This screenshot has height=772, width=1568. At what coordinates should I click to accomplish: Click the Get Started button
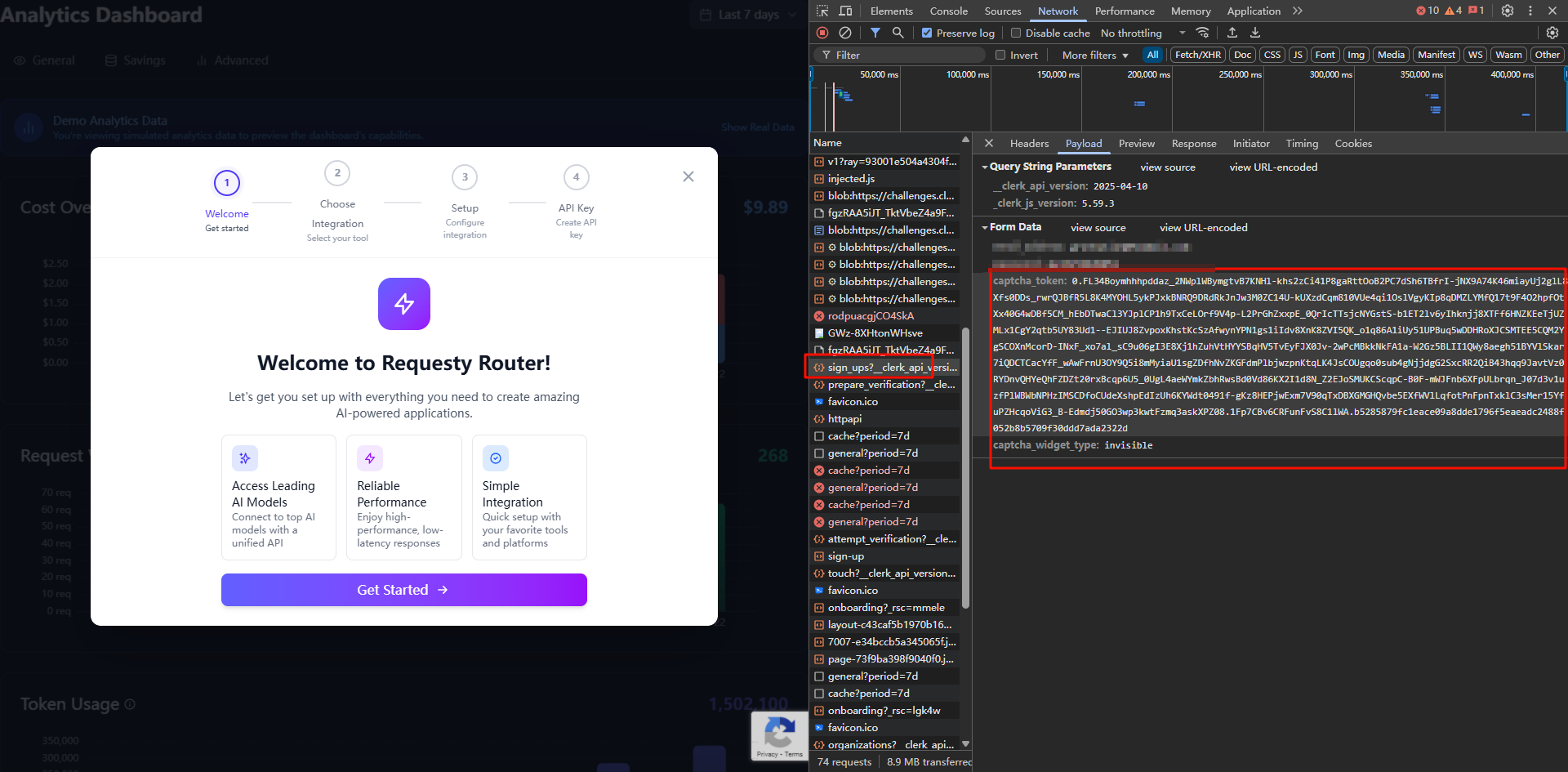tap(404, 590)
